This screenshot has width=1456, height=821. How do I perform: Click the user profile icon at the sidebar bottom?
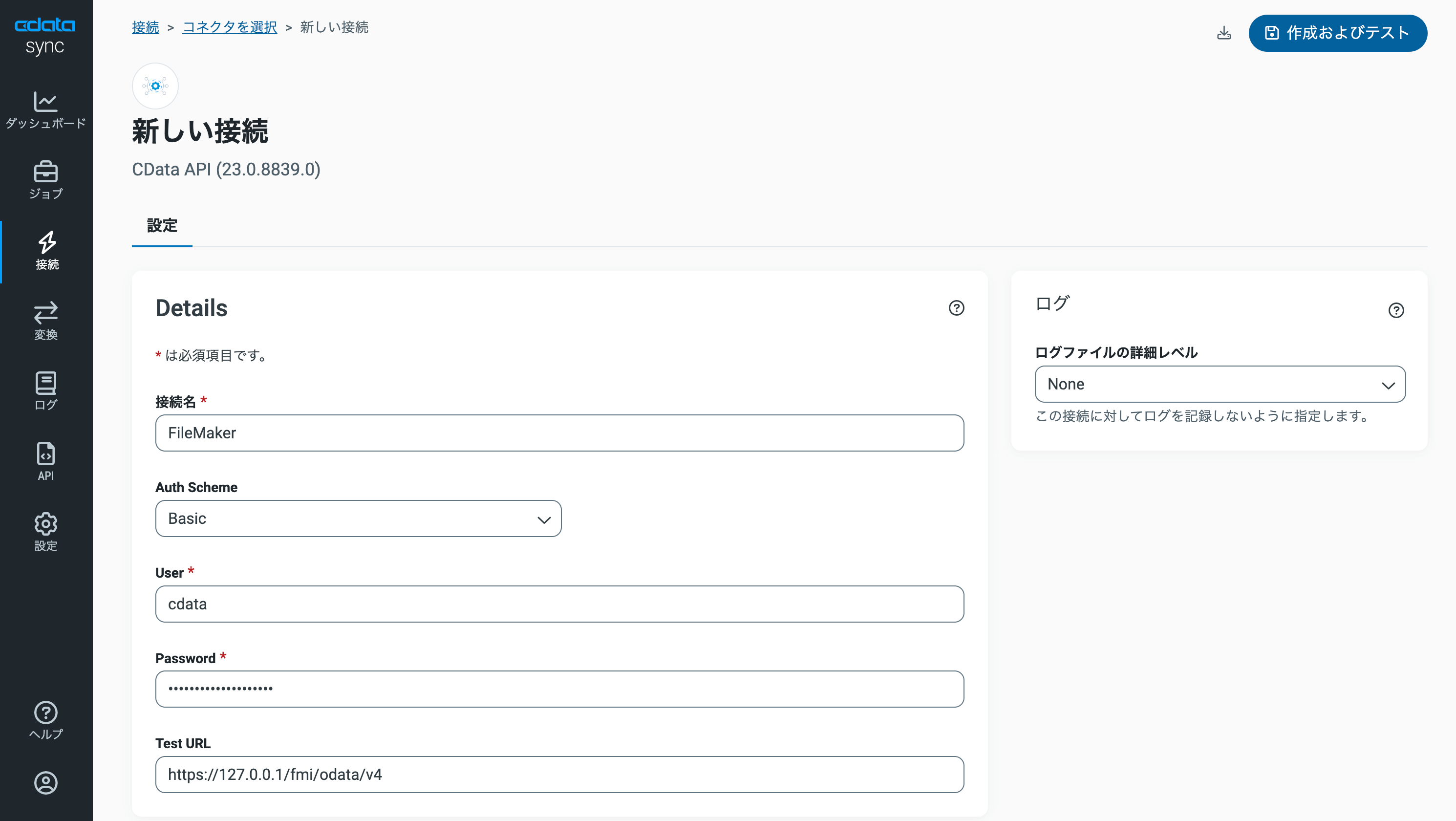pyautogui.click(x=46, y=782)
